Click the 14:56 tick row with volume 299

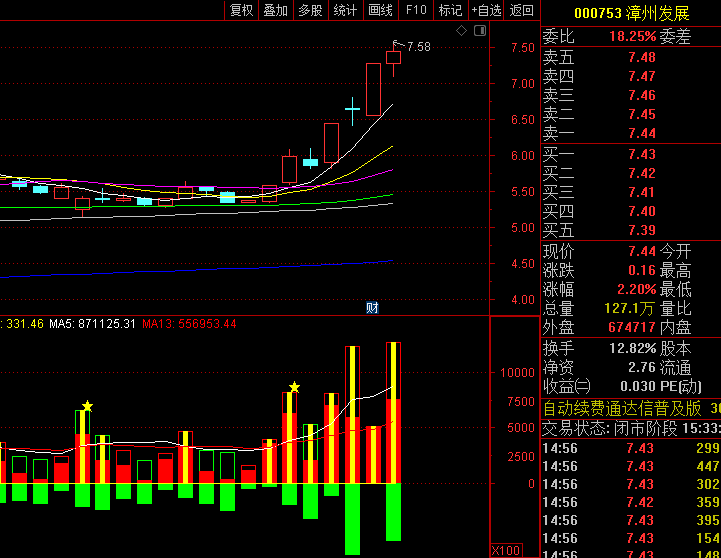(631, 448)
